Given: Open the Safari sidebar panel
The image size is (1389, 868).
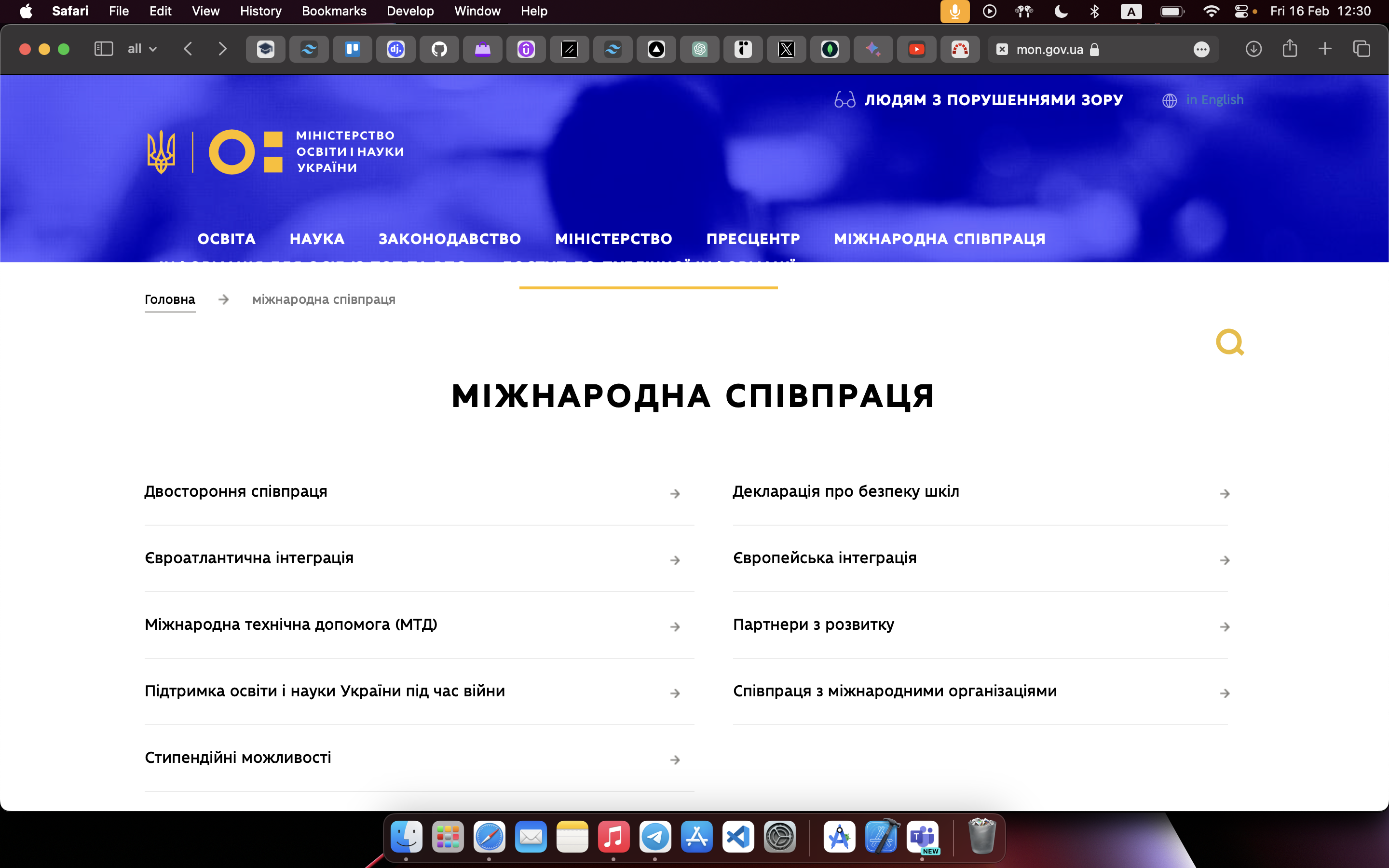Looking at the screenshot, I should pos(103,49).
